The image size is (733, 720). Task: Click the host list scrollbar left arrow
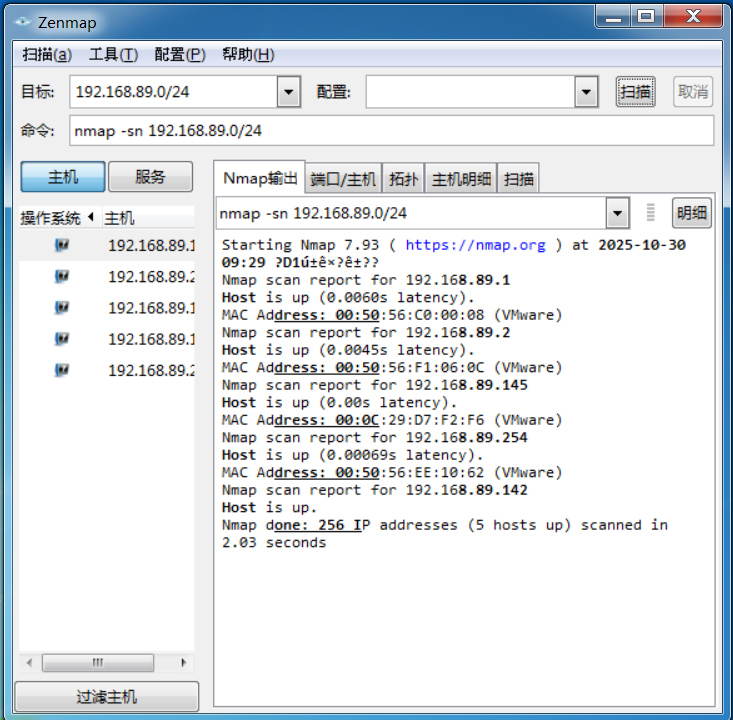click(29, 662)
